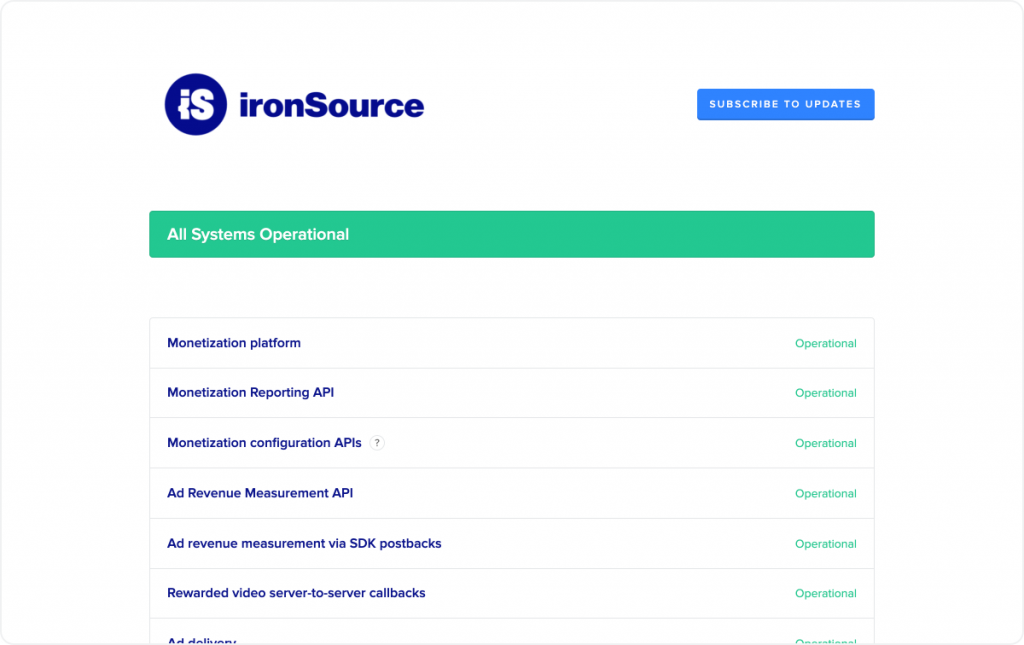Click Operational status for Ad Revenue Measurement API
The image size is (1024, 645).
click(826, 493)
